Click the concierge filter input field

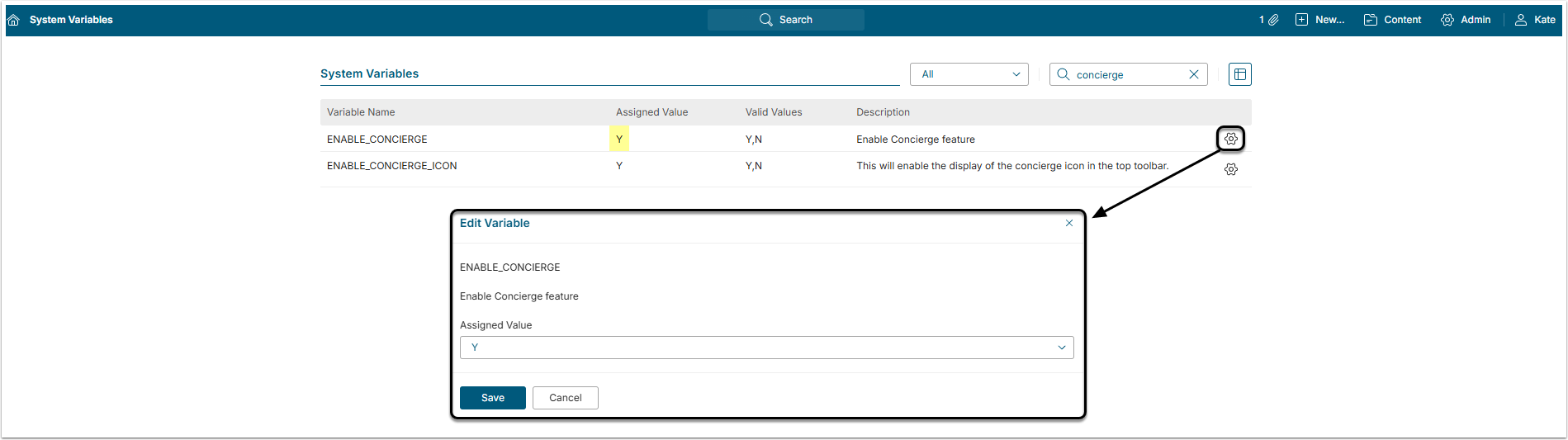(x=1127, y=74)
